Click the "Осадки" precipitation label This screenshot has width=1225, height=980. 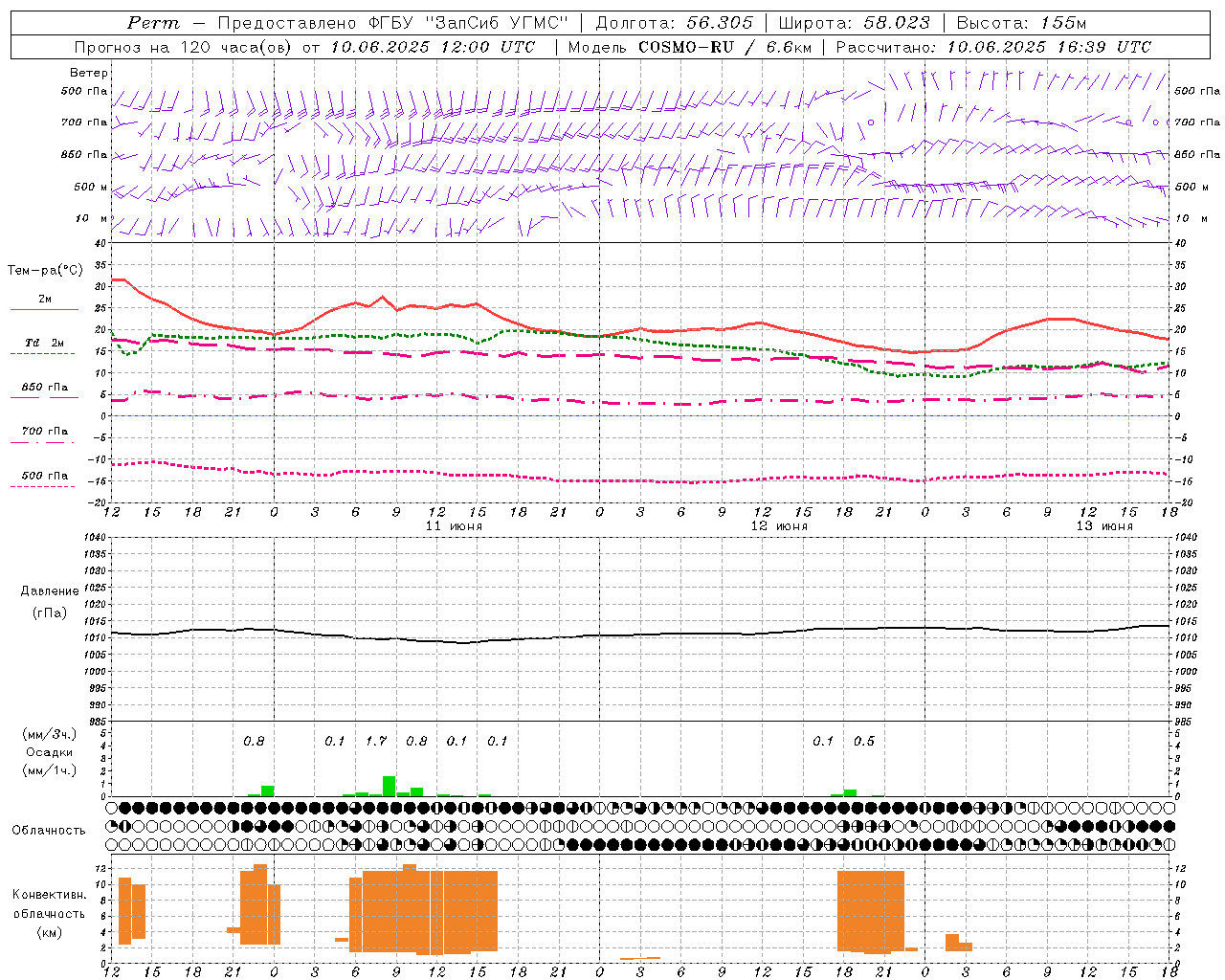tap(49, 752)
